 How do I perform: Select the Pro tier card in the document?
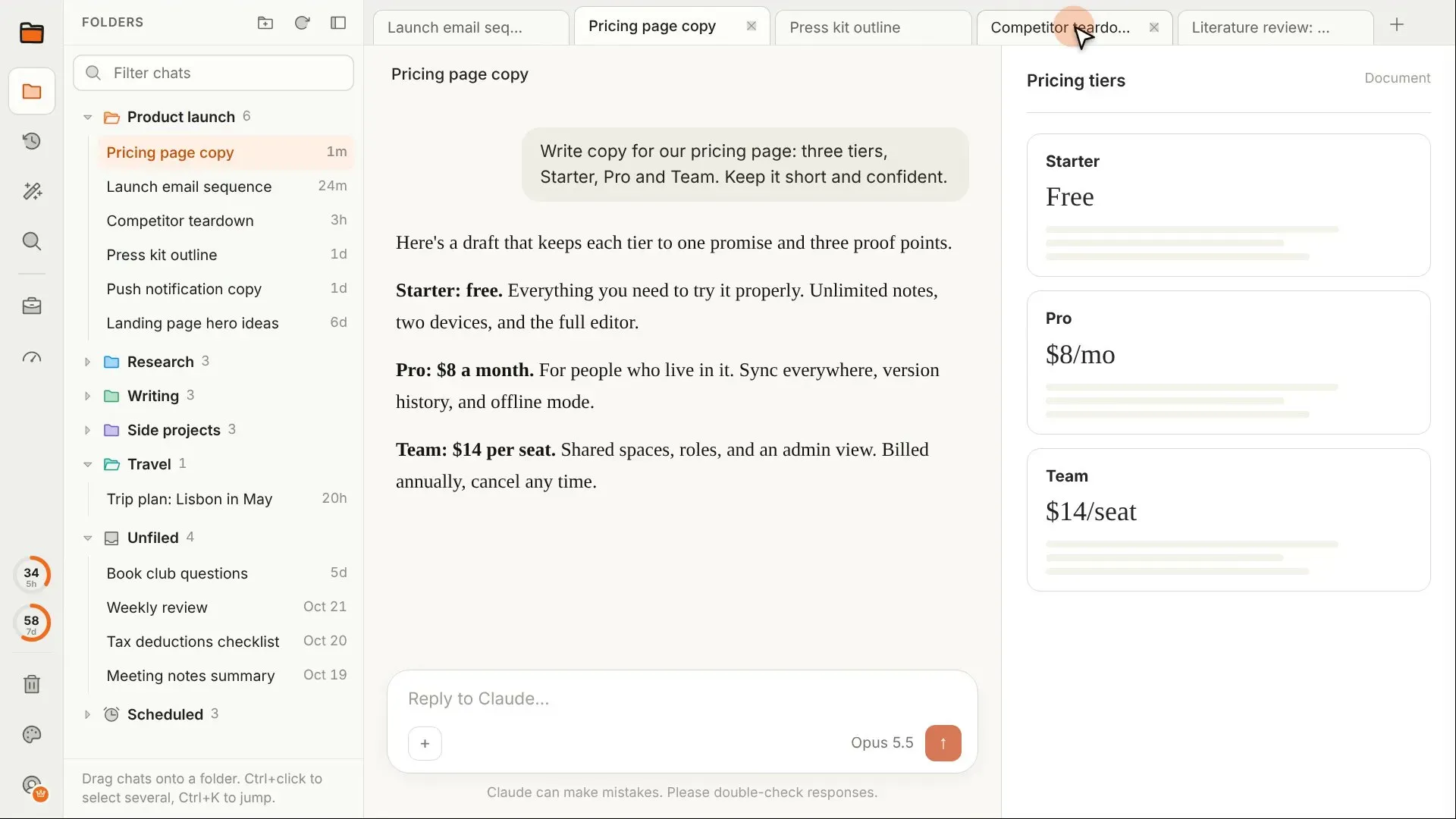coord(1228,362)
